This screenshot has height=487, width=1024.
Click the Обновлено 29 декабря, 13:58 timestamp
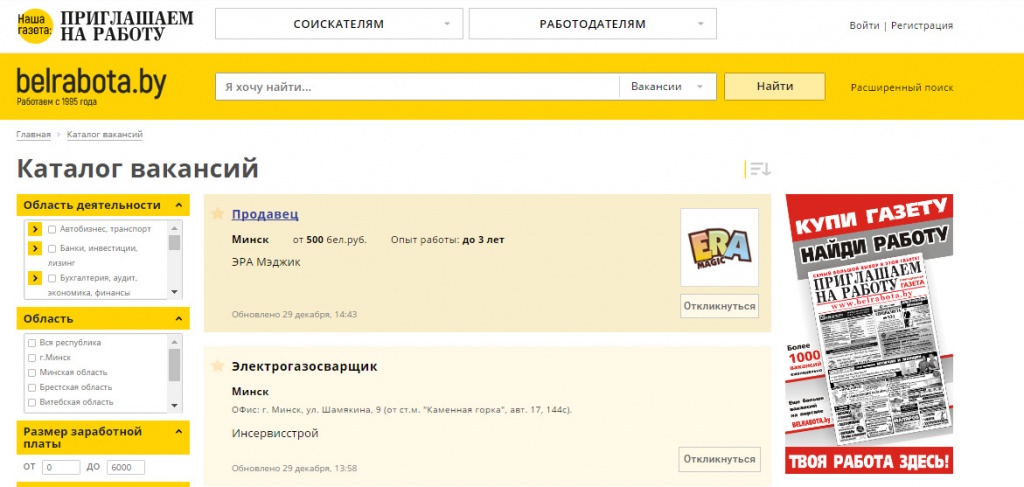click(295, 468)
